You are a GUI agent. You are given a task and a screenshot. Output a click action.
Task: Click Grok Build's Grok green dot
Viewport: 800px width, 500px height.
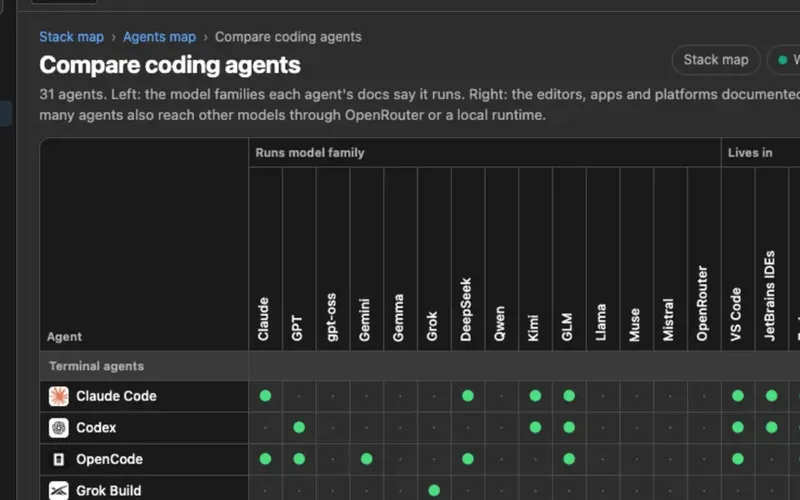(x=434, y=490)
